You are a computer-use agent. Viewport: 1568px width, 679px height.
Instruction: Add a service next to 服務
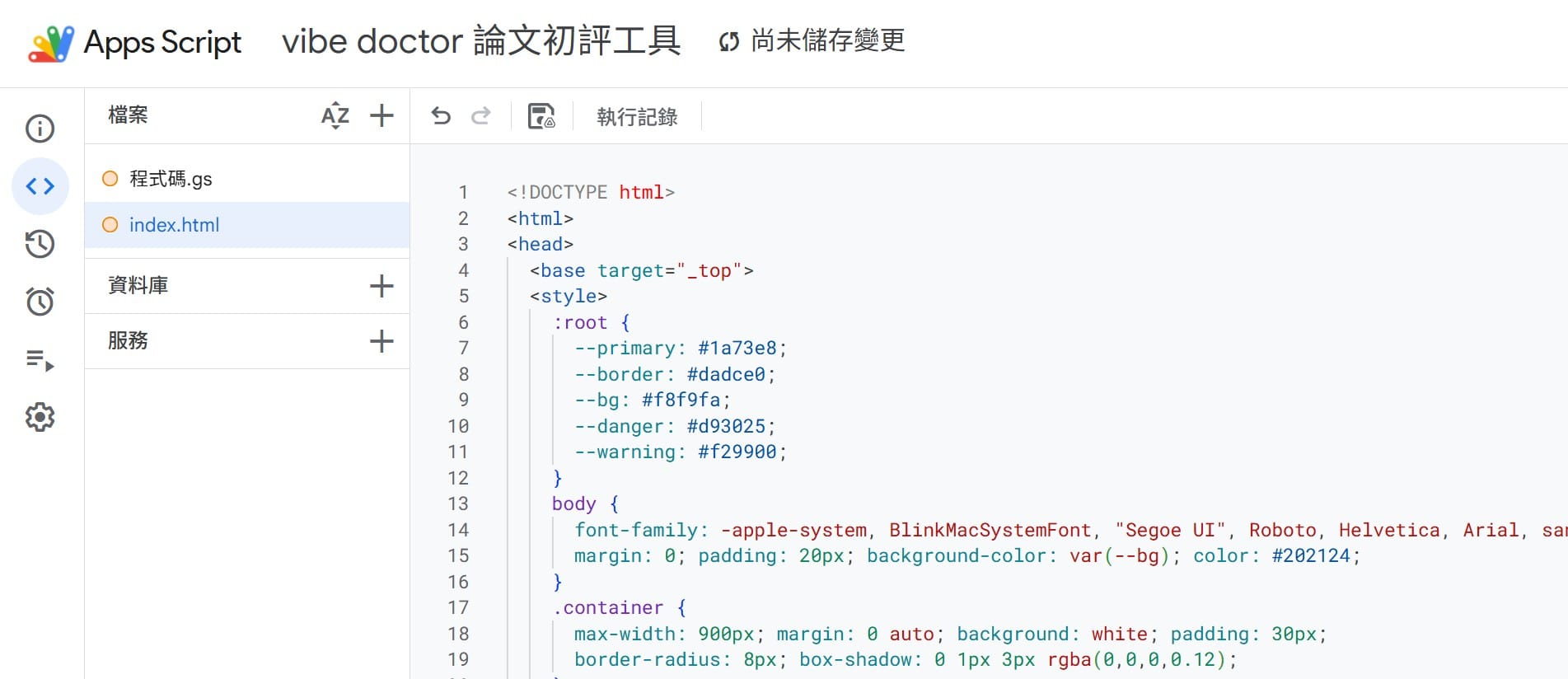pos(381,341)
